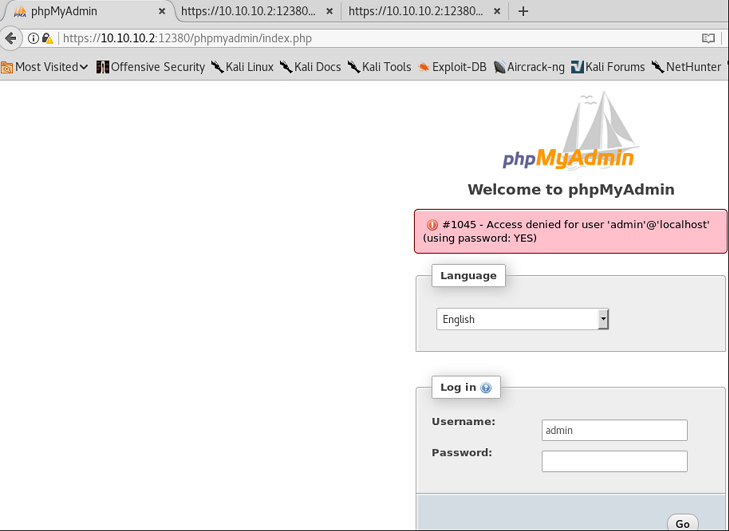Image resolution: width=729 pixels, height=531 pixels.
Task: Click the insecure connection lock warning icon
Action: [x=47, y=38]
